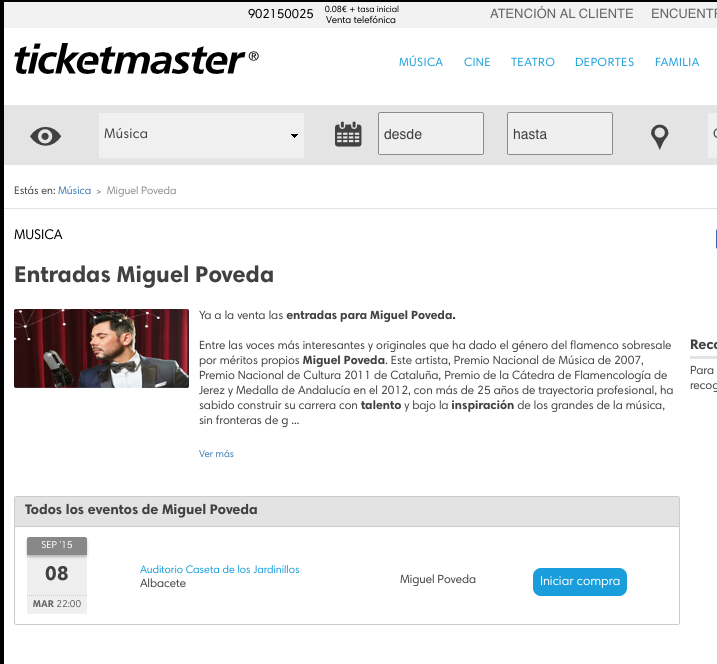Viewport: 717px width, 664px height.
Task: Expand description with 'Ver más'
Action: (216, 454)
